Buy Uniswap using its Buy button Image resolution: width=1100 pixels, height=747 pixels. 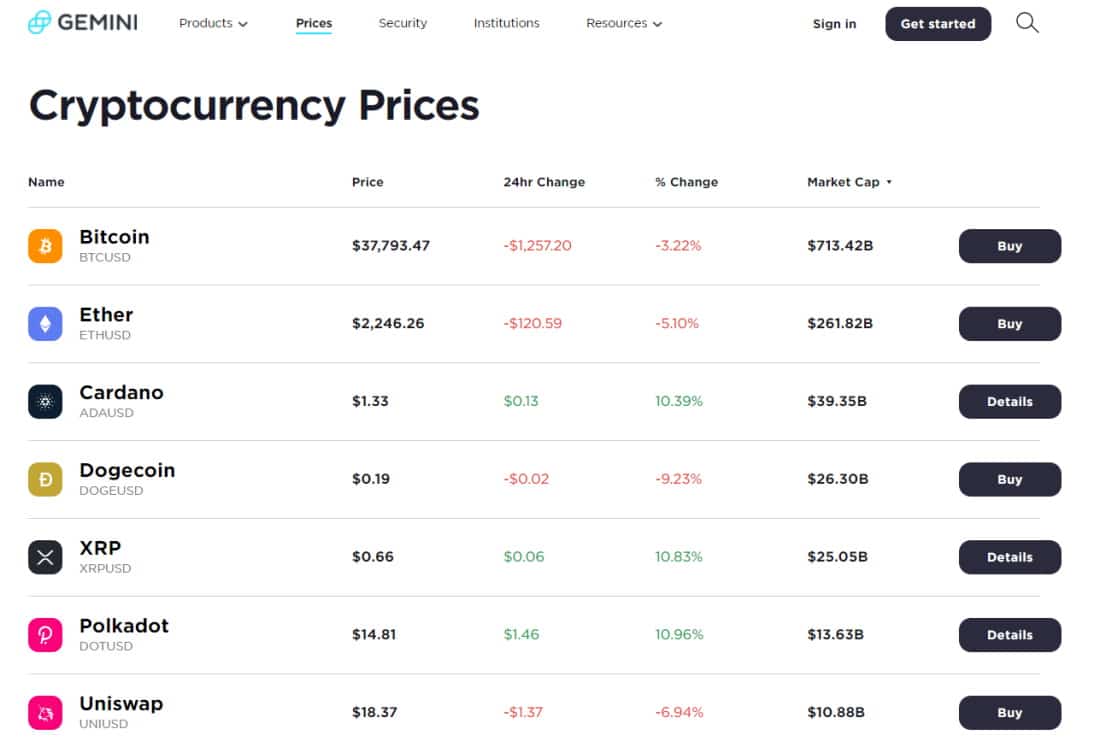coord(1010,713)
